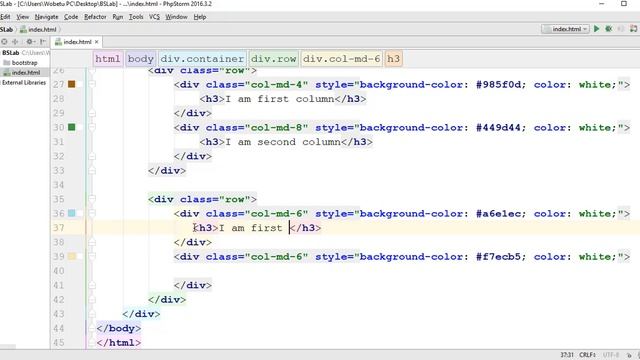Open the Navigate menu
Viewport: 640px width, 360px height.
click(47, 17)
